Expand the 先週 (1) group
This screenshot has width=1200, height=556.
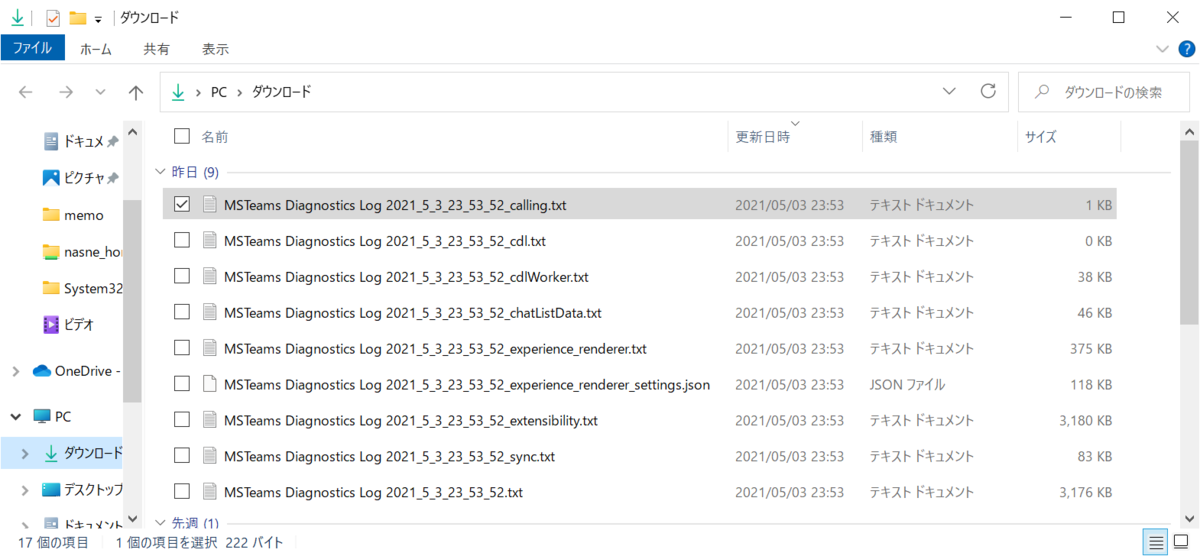coord(160,523)
